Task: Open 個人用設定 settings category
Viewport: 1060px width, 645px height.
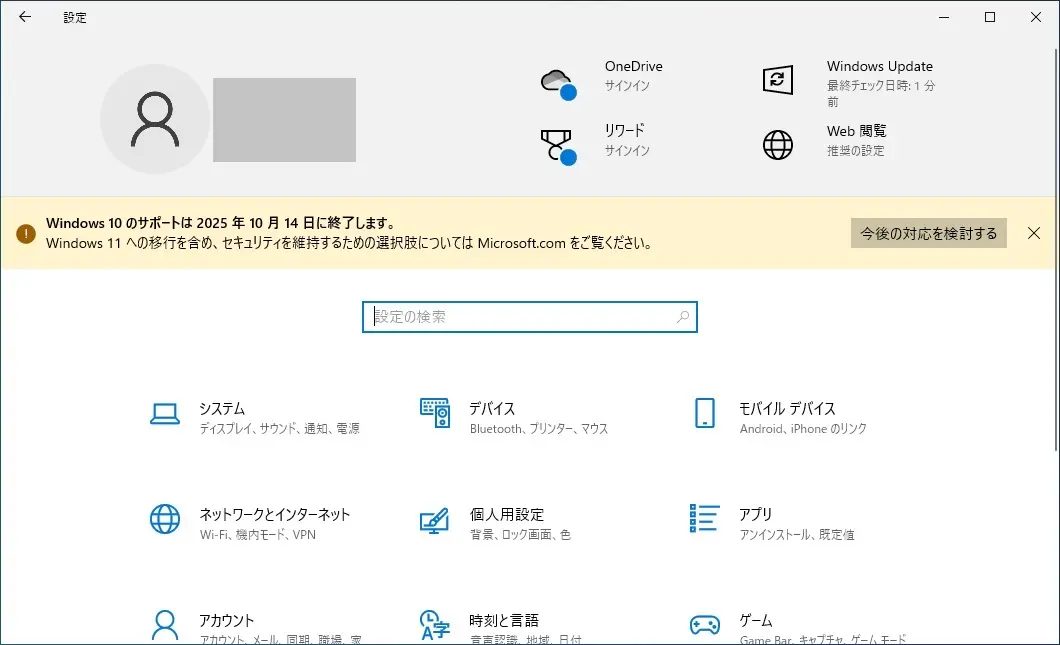Action: pos(496,523)
